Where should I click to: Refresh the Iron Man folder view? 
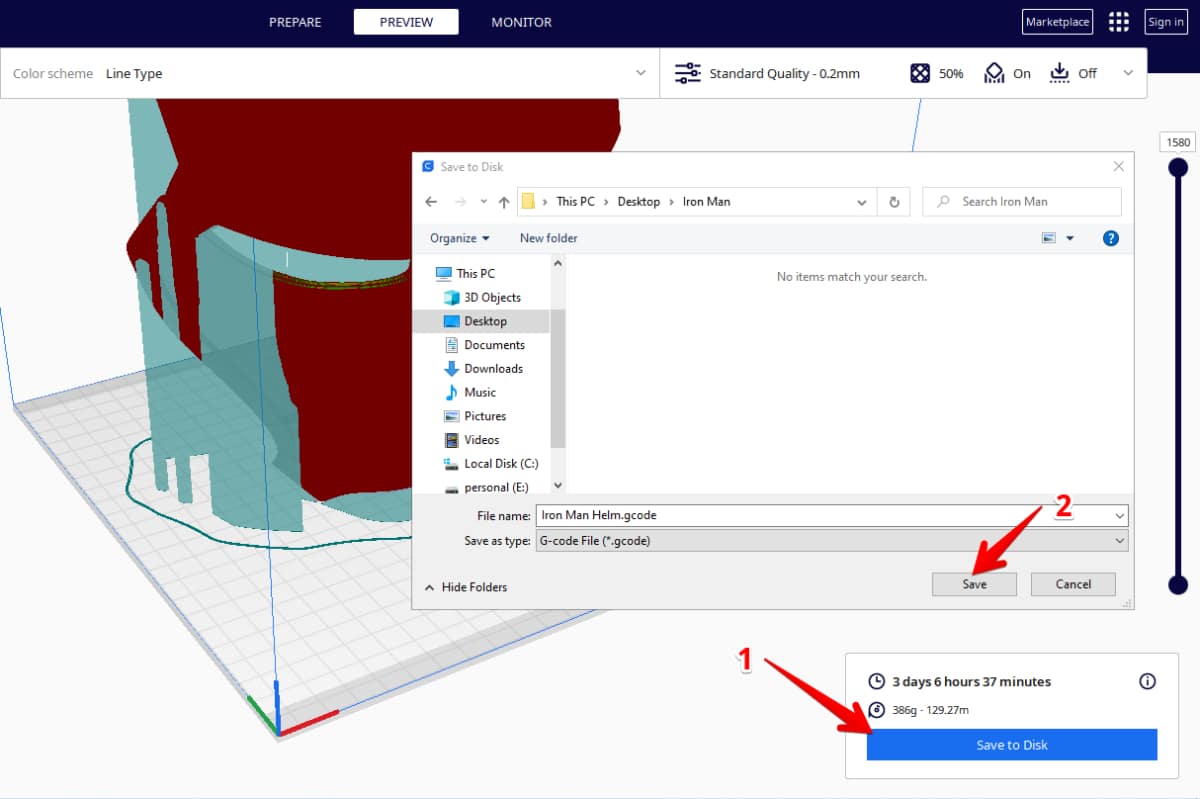[x=894, y=202]
